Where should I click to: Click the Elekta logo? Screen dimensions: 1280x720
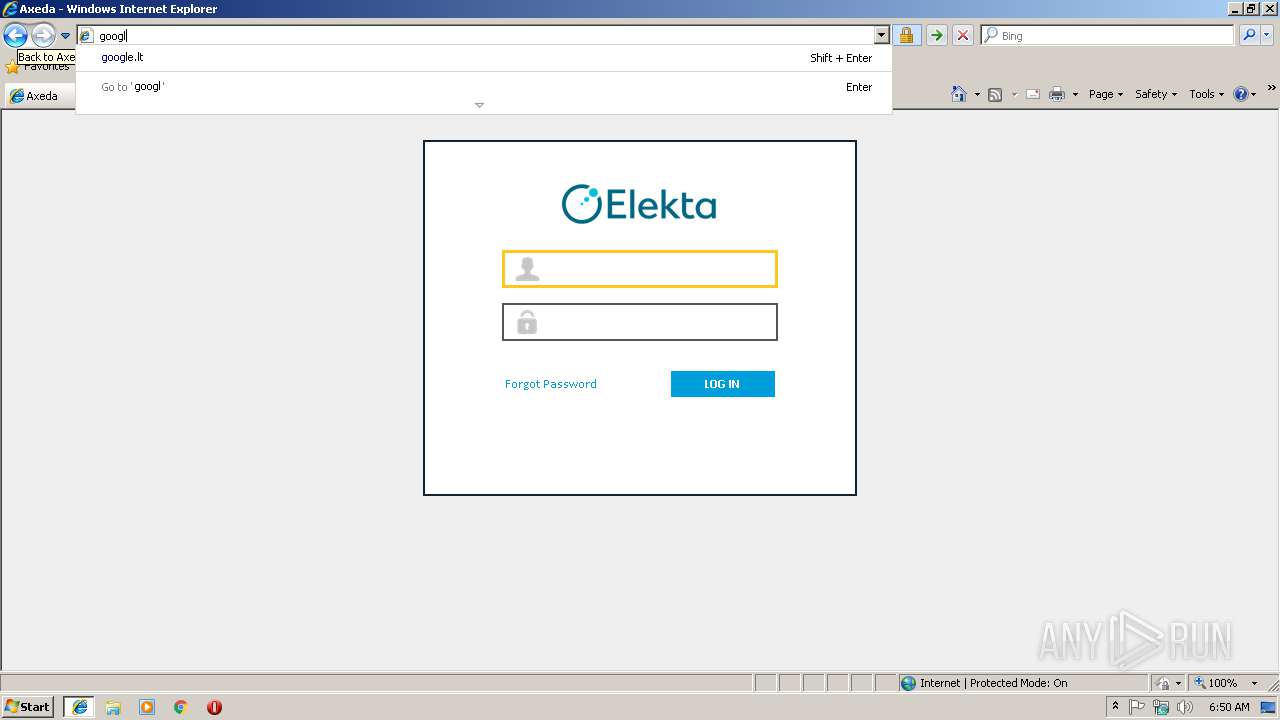tap(639, 204)
